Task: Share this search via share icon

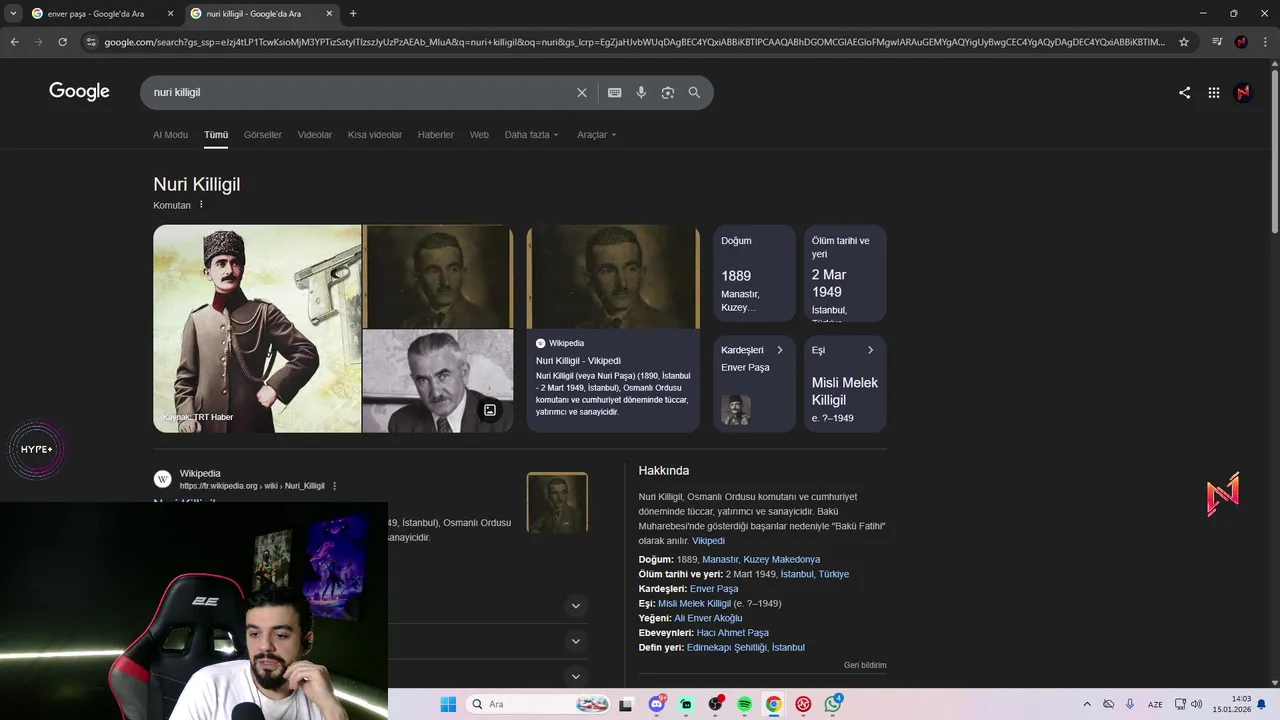Action: coord(1185,92)
